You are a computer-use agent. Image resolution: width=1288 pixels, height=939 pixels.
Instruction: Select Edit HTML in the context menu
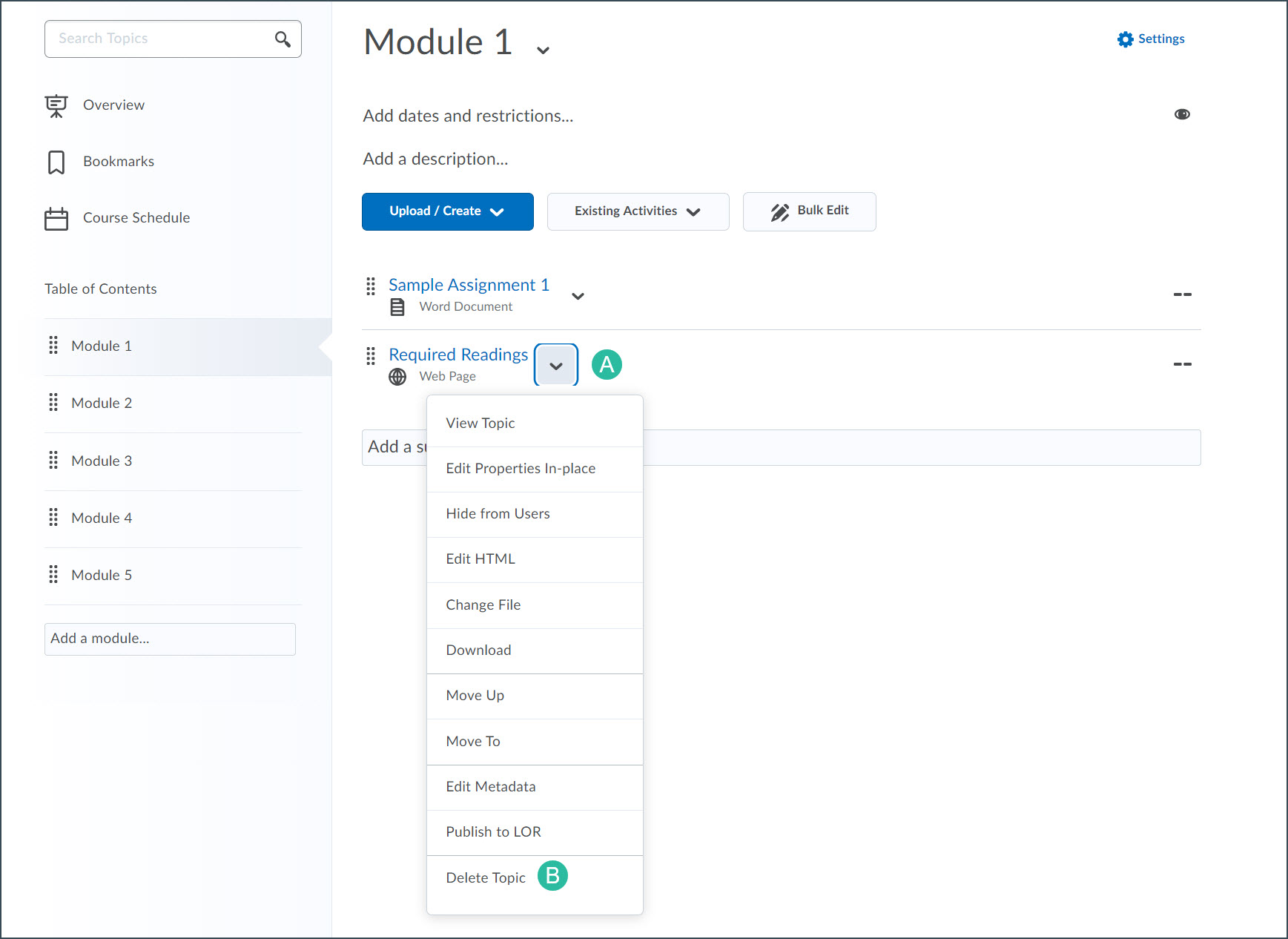point(480,559)
